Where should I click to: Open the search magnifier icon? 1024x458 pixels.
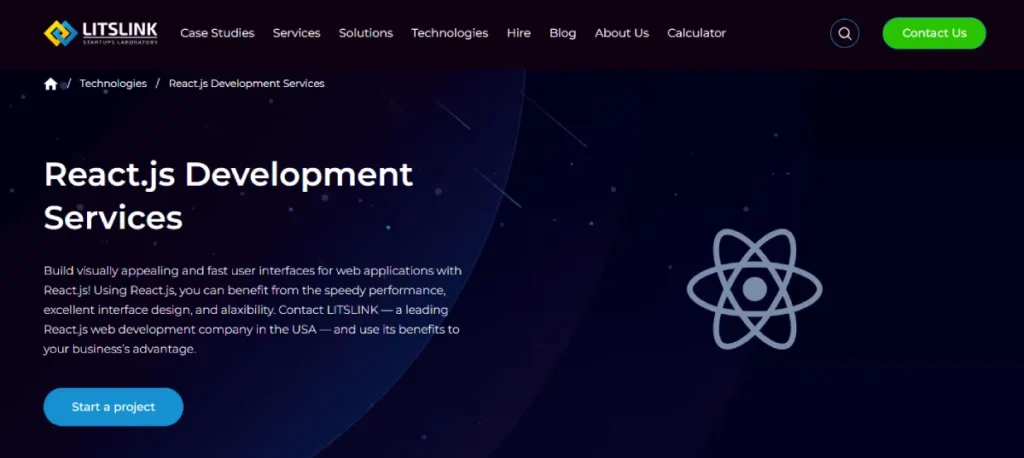[x=844, y=33]
